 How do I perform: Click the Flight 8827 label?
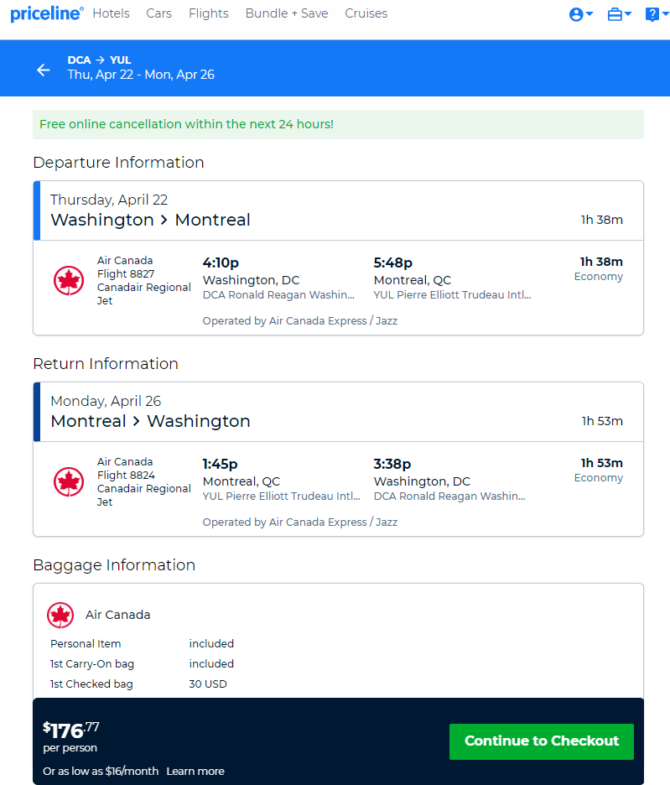126,274
